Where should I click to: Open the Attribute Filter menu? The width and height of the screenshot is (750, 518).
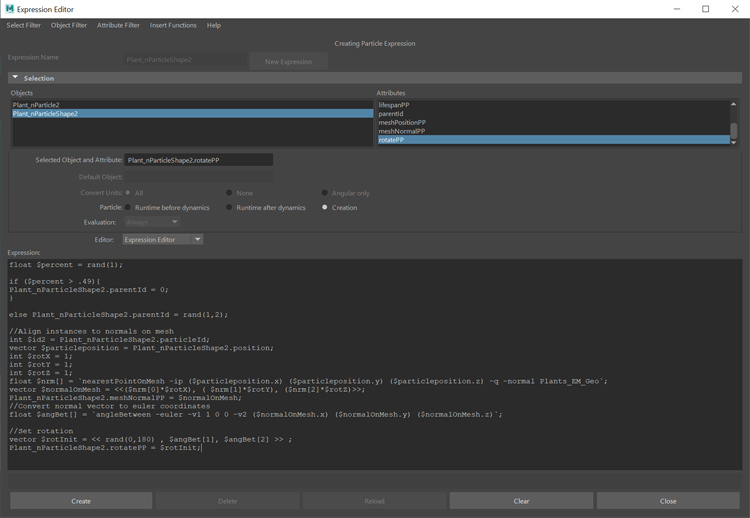pyautogui.click(x=118, y=25)
